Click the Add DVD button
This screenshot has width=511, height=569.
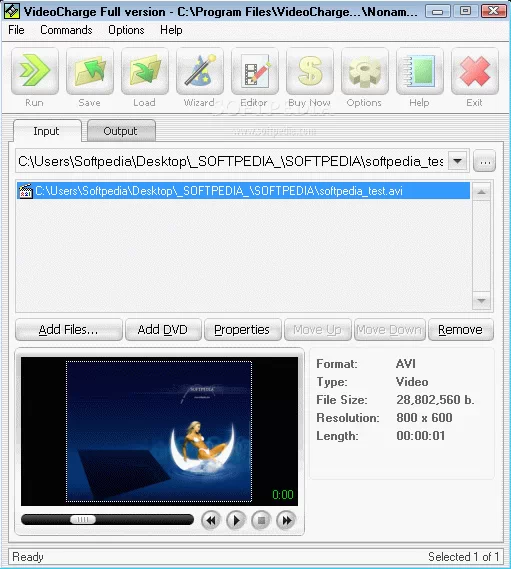coord(163,329)
